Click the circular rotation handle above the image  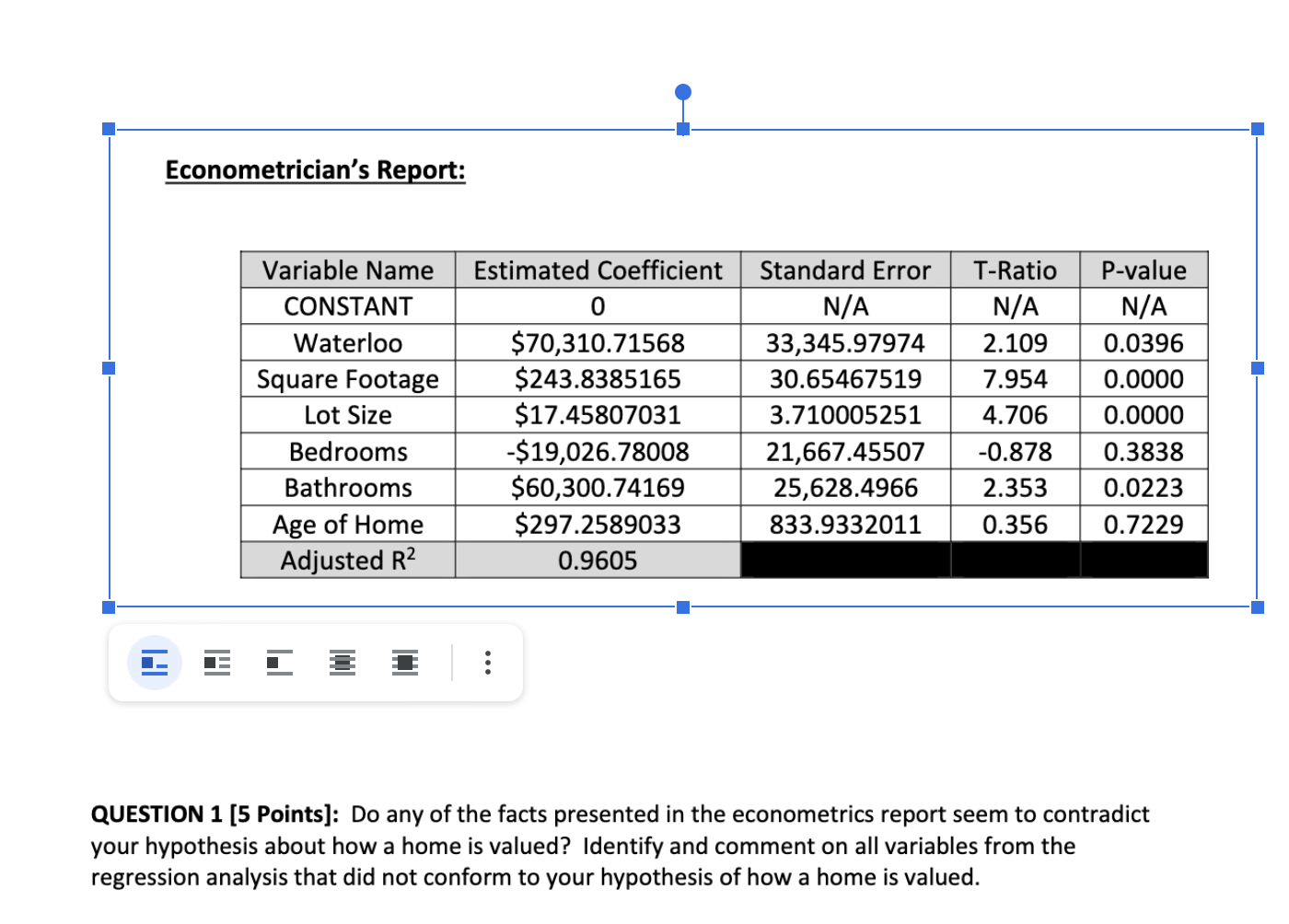coord(683,92)
